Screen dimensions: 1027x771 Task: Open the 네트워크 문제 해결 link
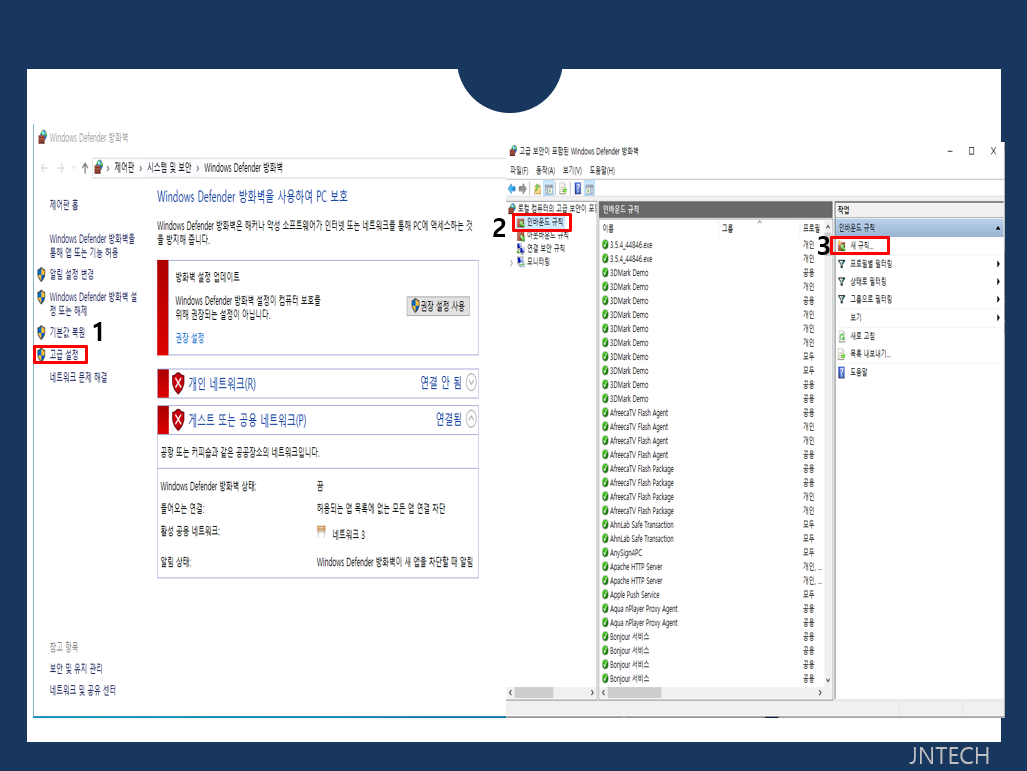coord(78,377)
